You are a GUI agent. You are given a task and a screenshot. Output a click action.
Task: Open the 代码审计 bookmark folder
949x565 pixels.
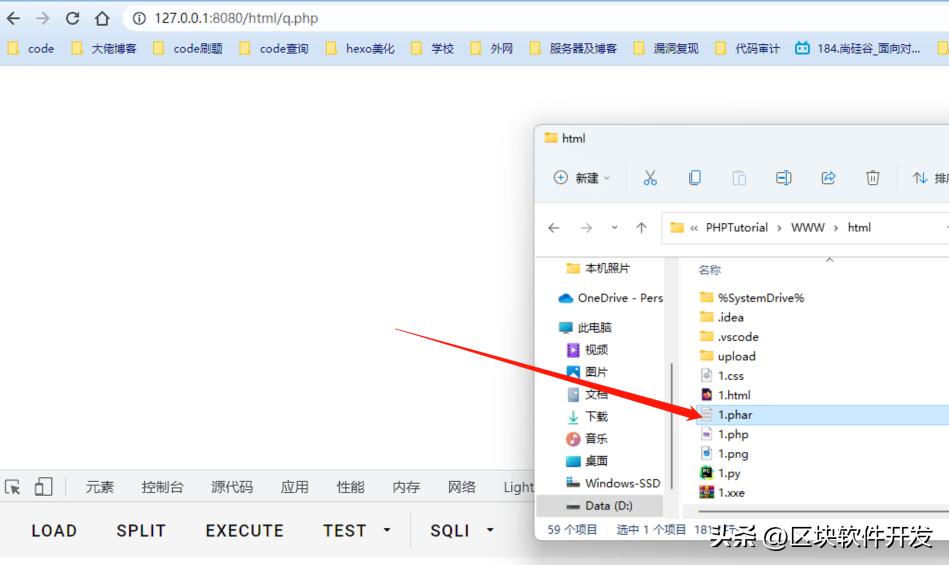coord(747,48)
